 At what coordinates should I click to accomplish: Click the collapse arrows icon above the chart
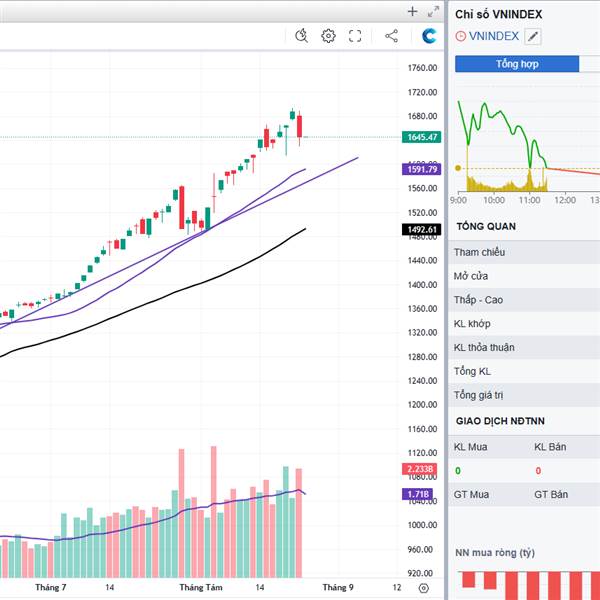(433, 12)
